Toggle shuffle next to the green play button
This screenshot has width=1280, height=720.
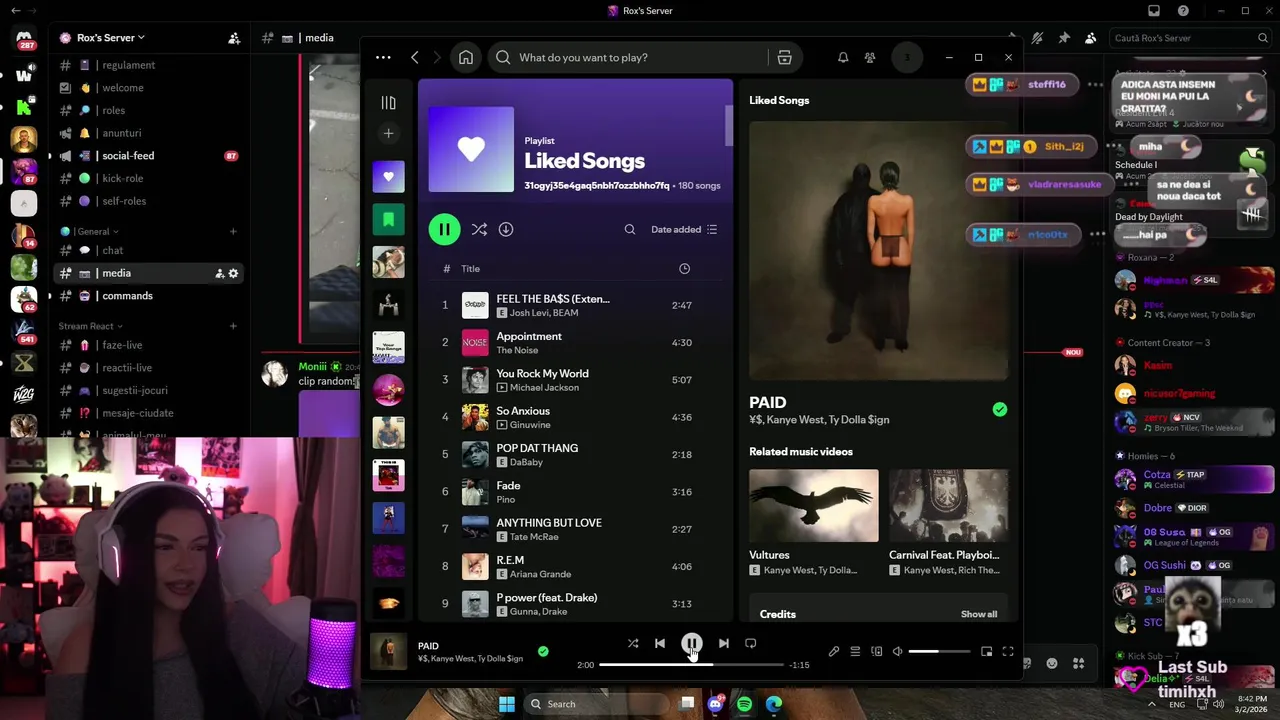pos(479,229)
